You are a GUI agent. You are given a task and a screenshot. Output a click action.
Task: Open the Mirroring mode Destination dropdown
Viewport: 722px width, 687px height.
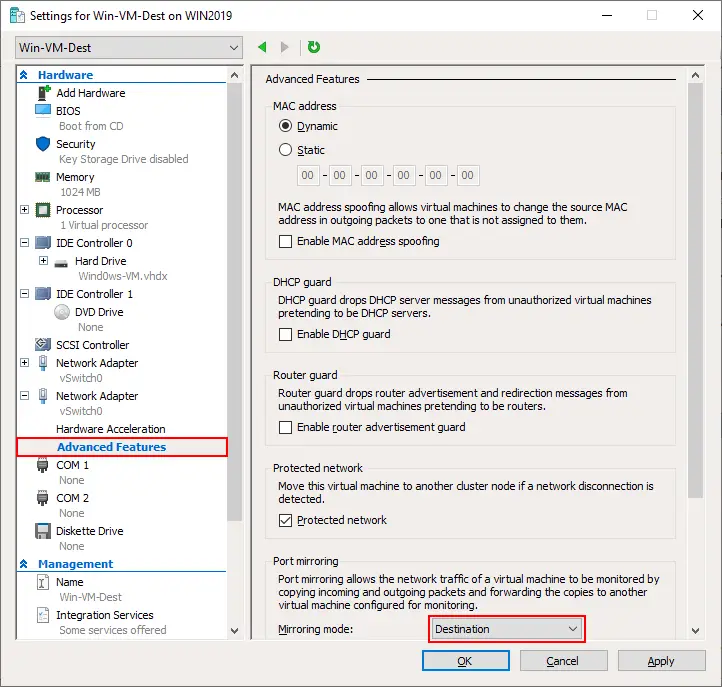coord(507,629)
